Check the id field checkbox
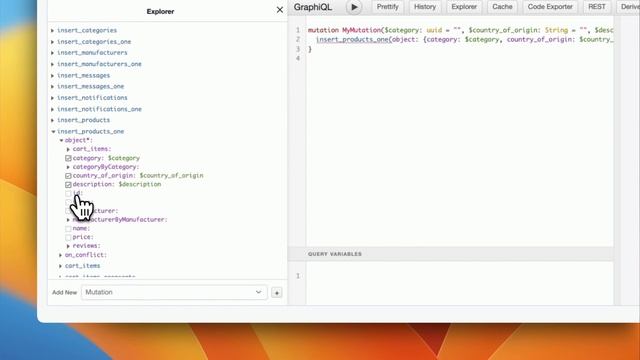This screenshot has width=640, height=360. pos(68,193)
